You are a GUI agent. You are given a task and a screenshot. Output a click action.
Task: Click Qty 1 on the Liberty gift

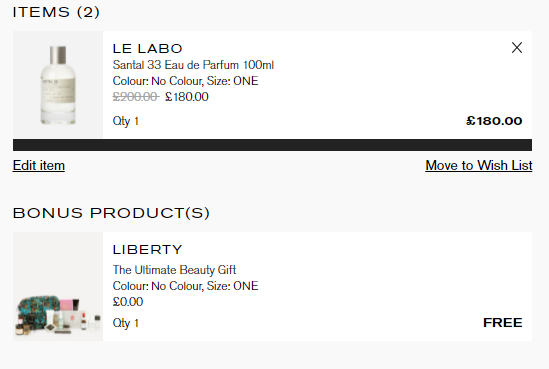click(126, 323)
